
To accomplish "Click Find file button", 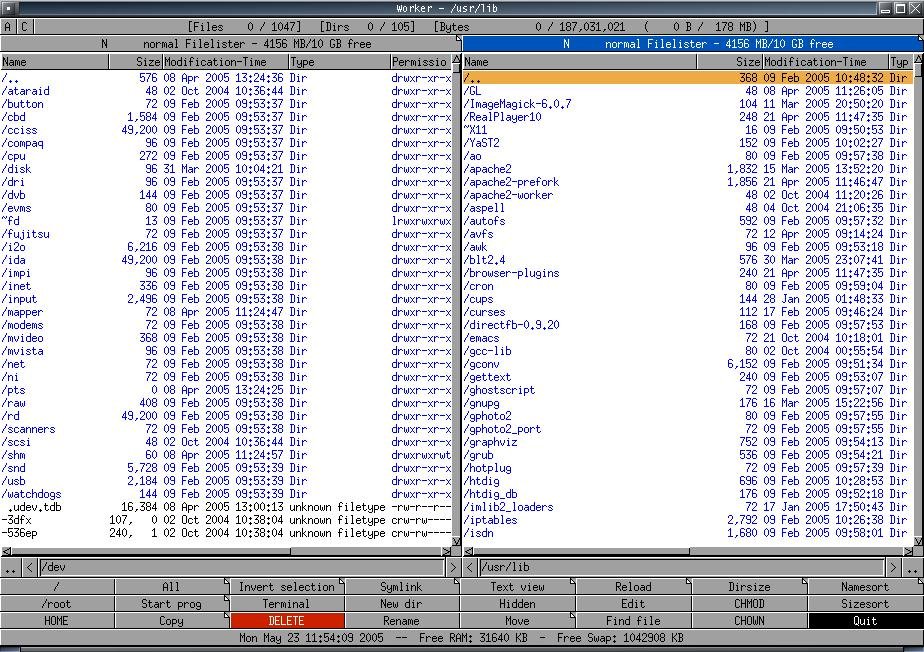I will coord(633,621).
